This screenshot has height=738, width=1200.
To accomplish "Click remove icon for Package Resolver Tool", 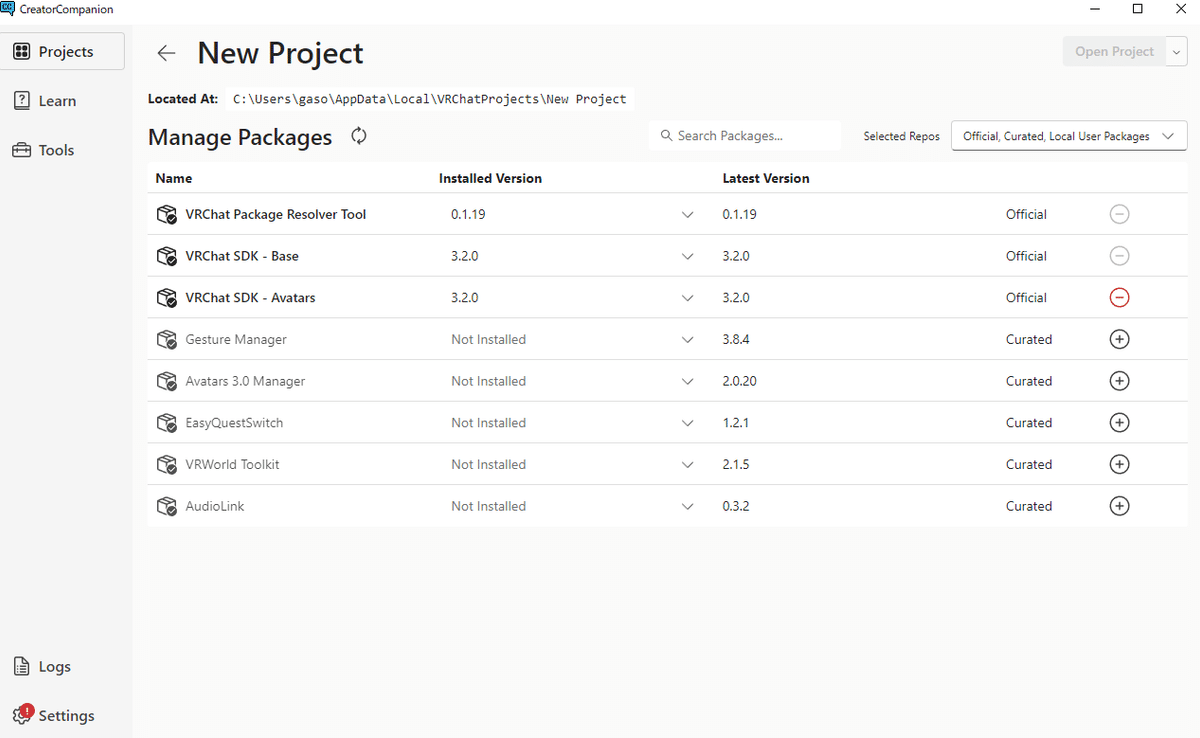I will (1120, 214).
